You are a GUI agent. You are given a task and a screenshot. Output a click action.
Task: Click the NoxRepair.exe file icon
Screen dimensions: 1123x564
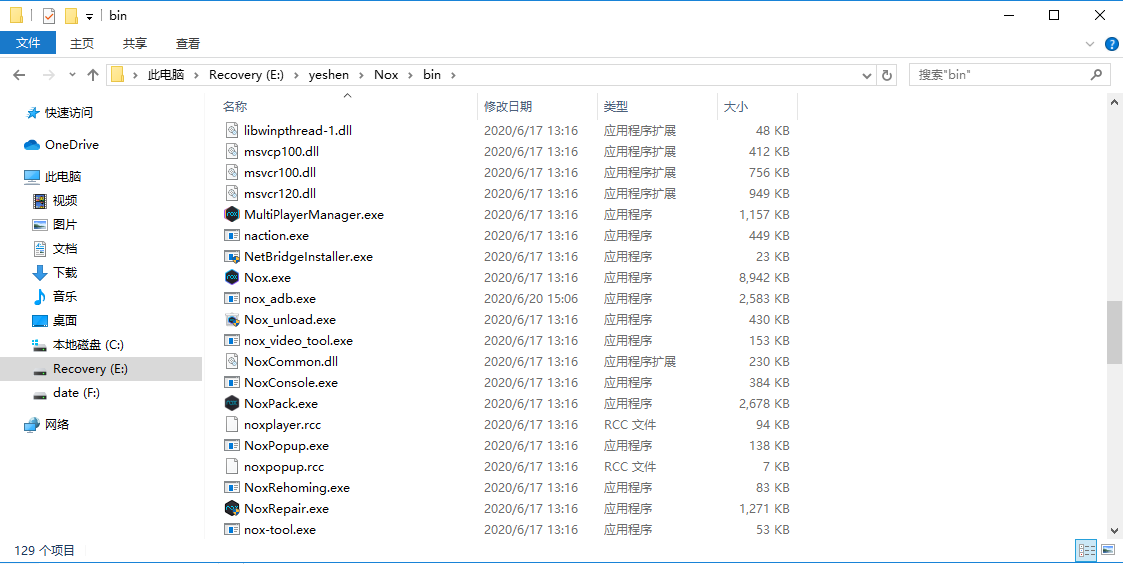click(232, 509)
